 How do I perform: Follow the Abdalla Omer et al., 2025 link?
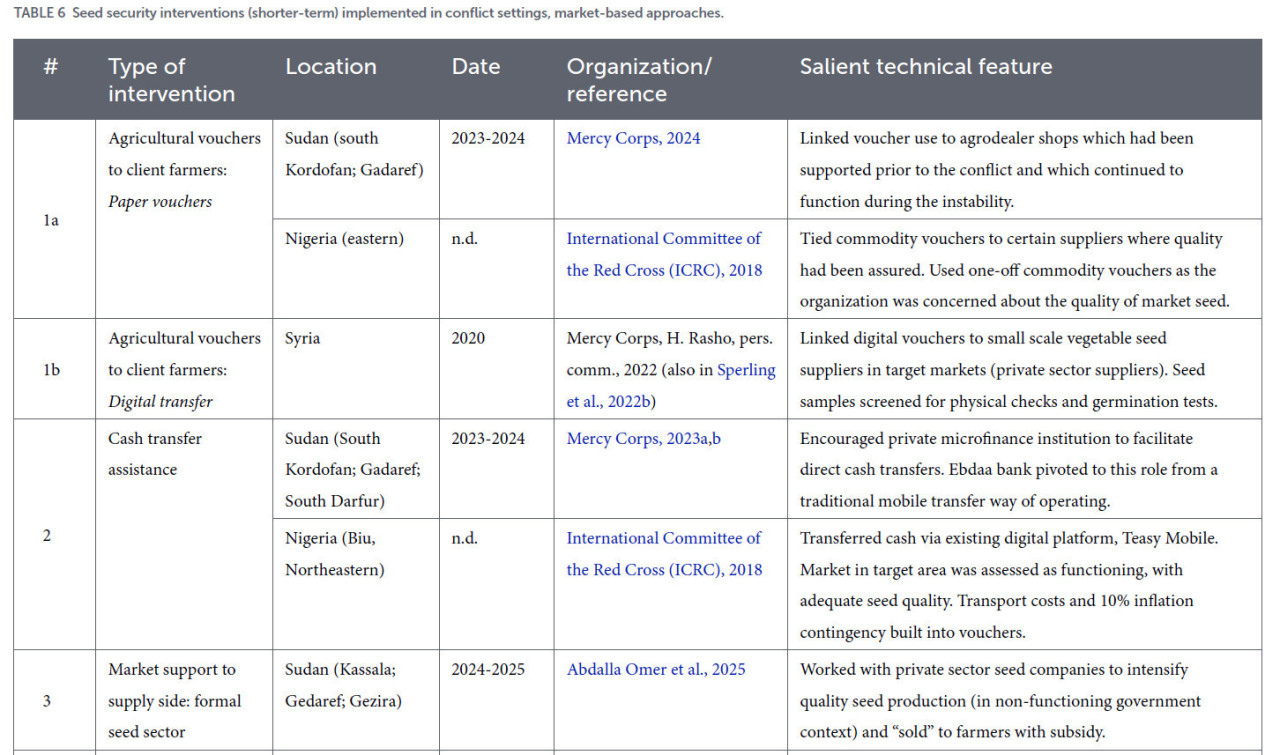(x=656, y=669)
